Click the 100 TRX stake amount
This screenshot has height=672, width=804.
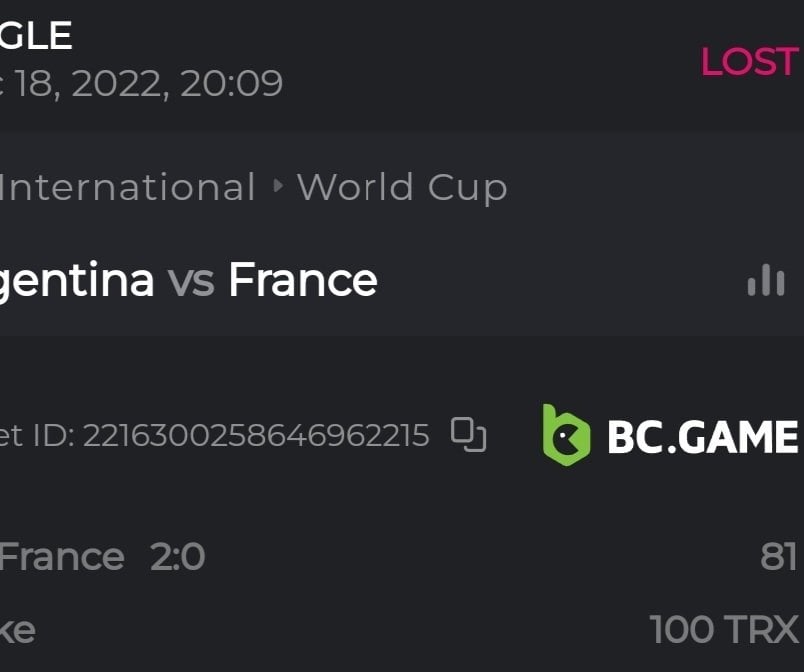click(x=723, y=630)
